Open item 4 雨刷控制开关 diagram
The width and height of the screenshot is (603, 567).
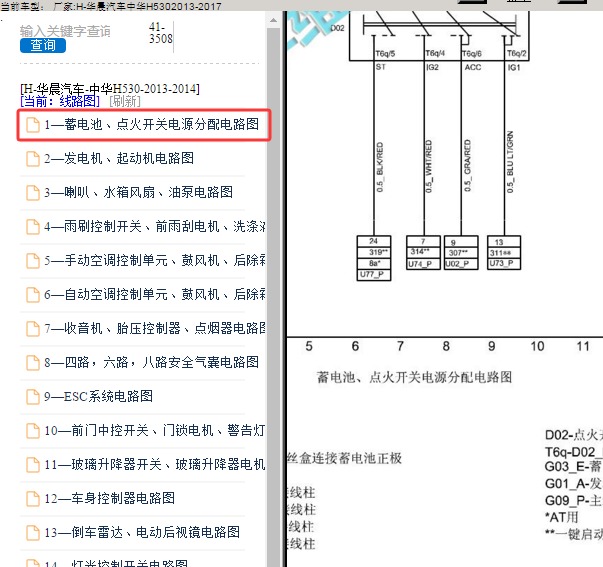click(155, 227)
